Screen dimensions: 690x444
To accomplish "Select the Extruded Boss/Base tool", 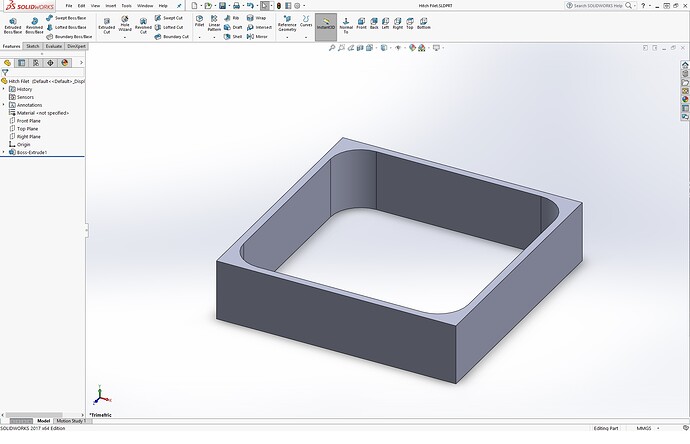I will tap(12, 26).
